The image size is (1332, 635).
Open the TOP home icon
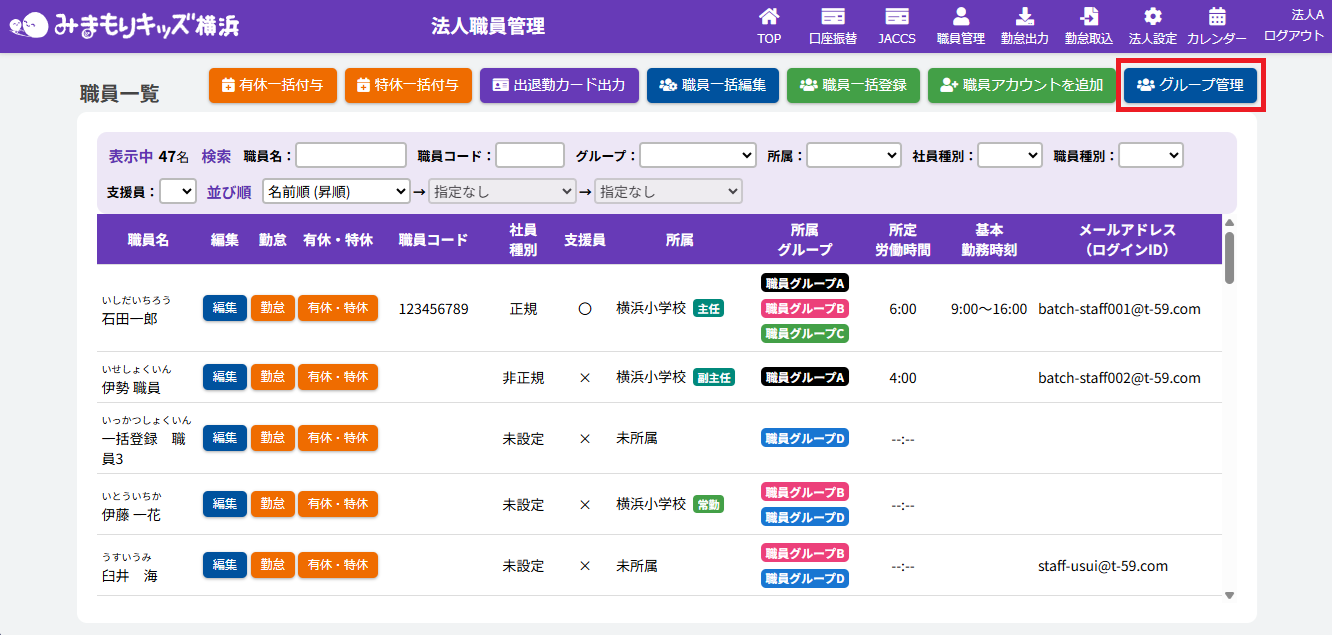[769, 17]
